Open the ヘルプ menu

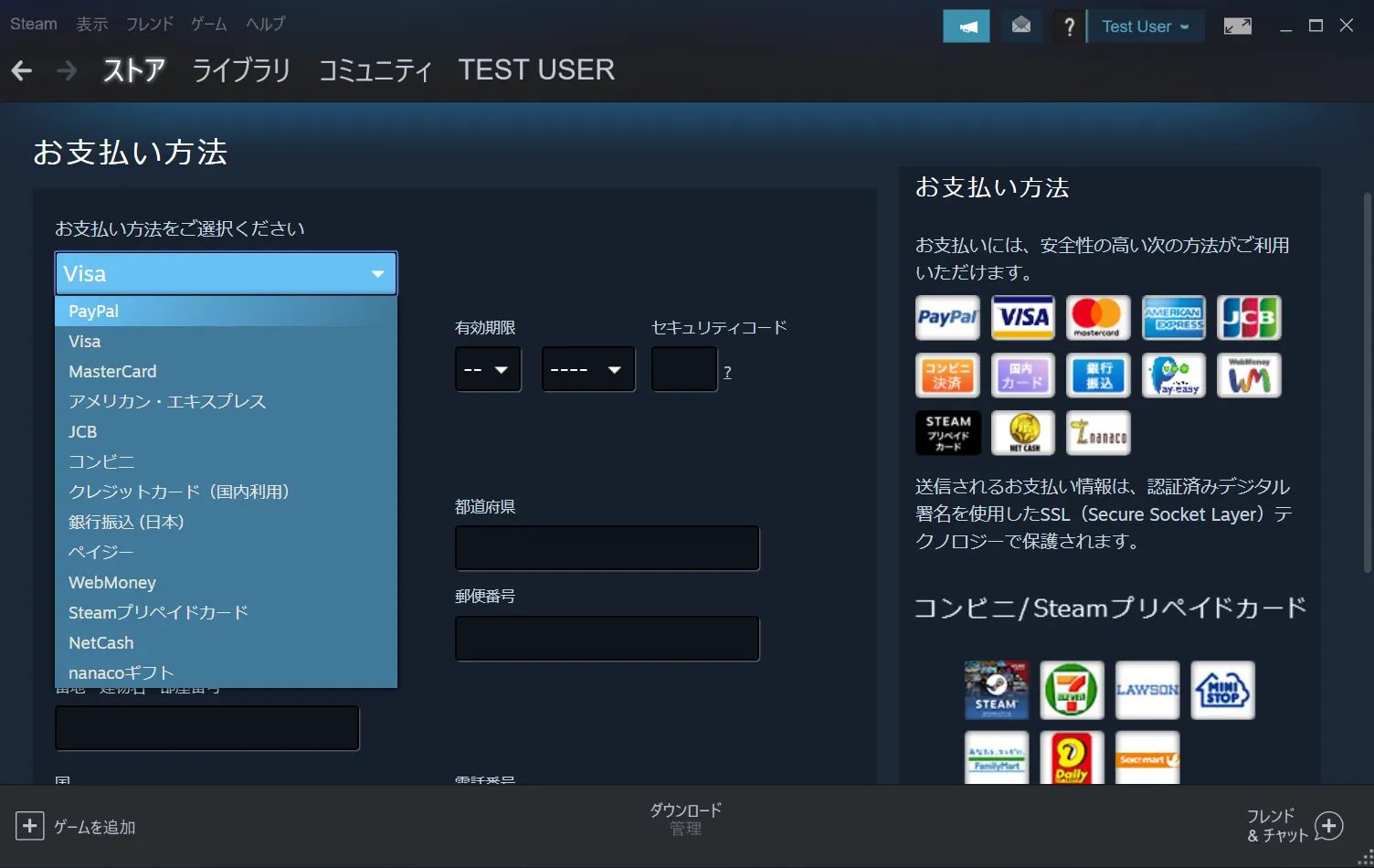265,24
